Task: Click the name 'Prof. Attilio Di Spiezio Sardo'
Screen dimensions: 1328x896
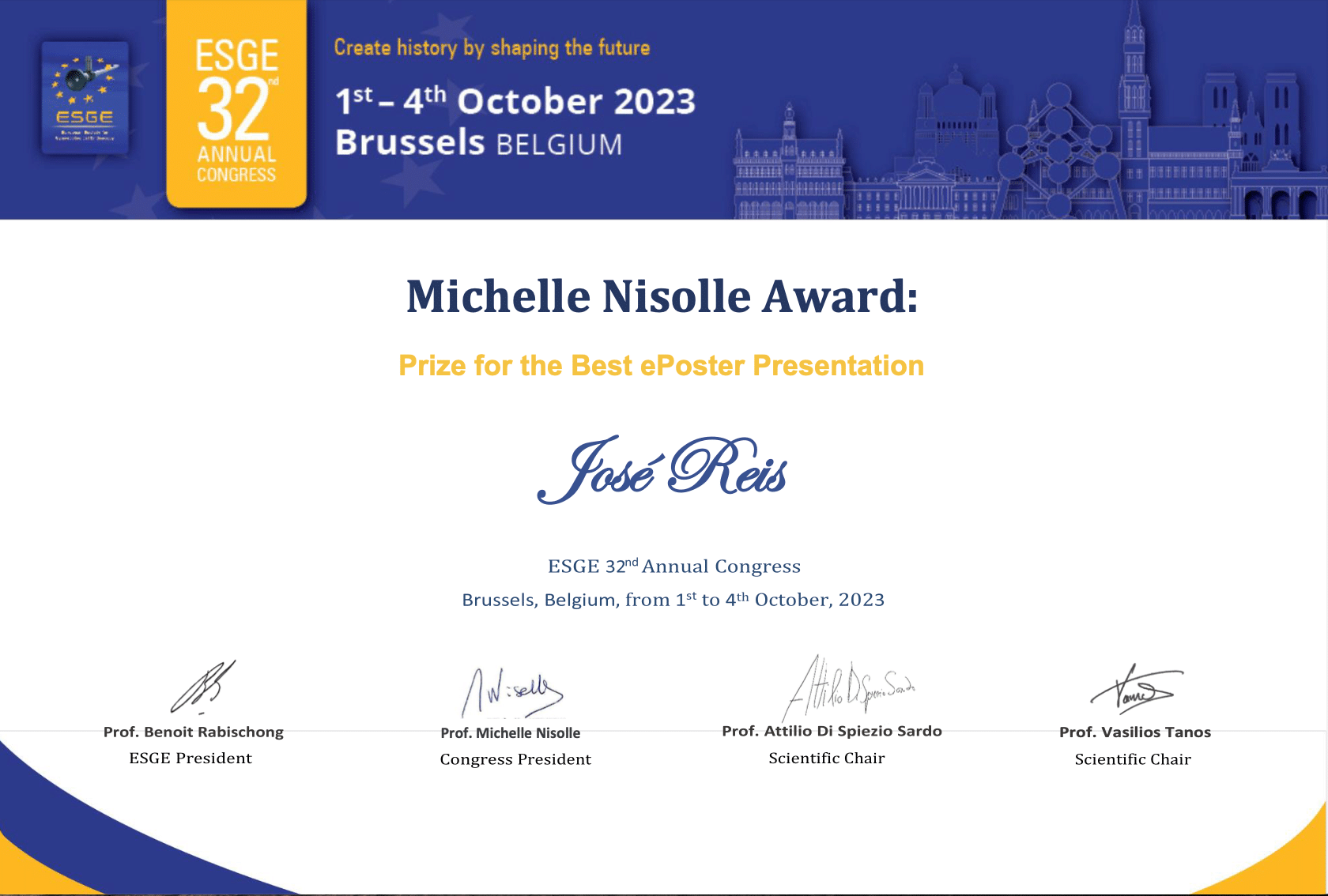Action: pos(832,731)
